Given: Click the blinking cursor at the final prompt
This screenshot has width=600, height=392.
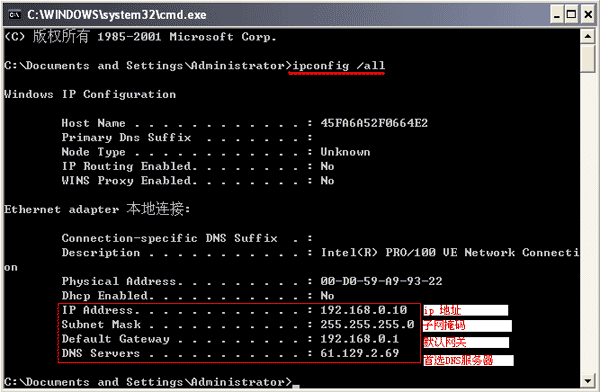Looking at the screenshot, I should click(295, 386).
